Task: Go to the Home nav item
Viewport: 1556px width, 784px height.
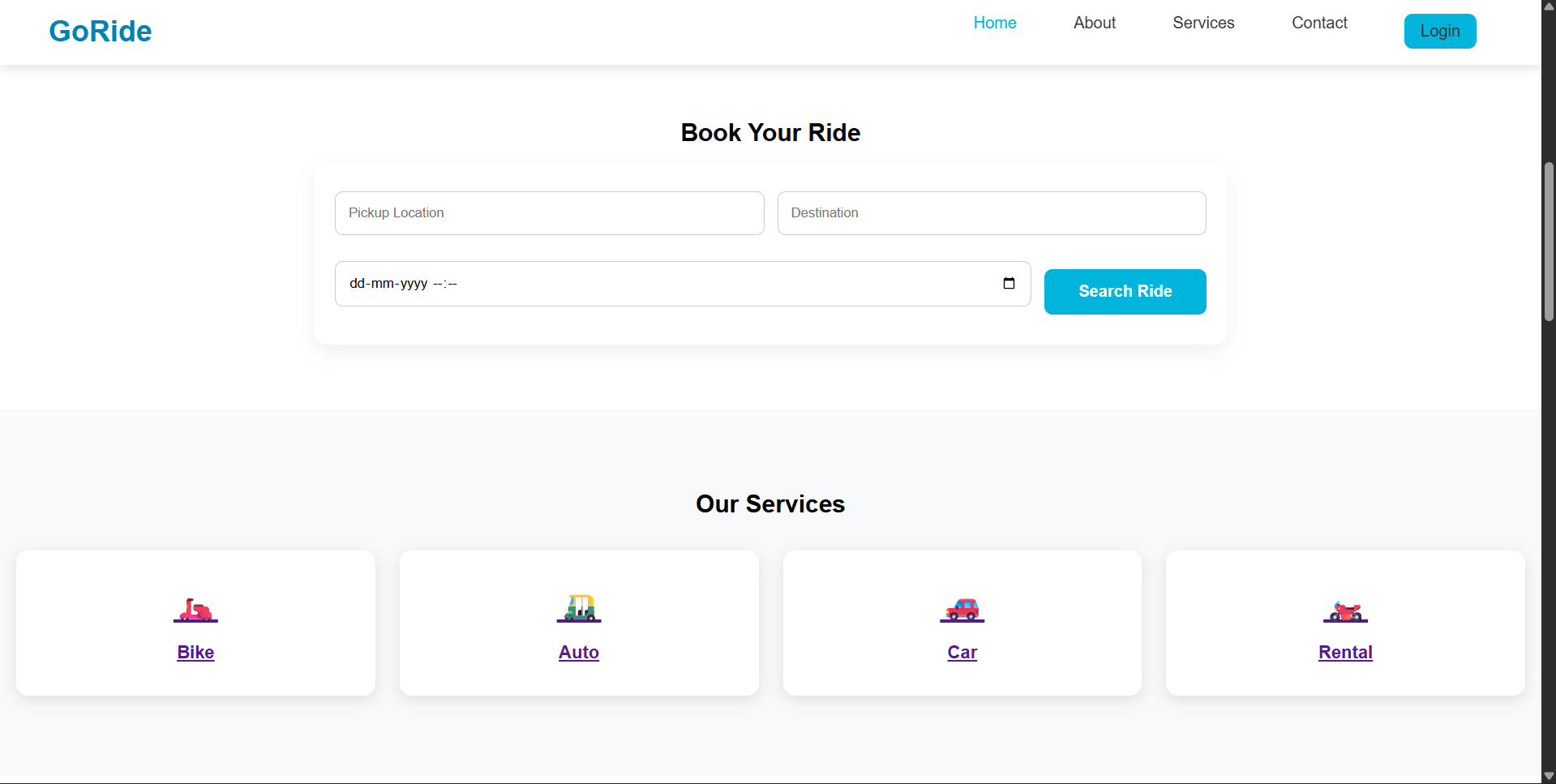Action: tap(995, 23)
